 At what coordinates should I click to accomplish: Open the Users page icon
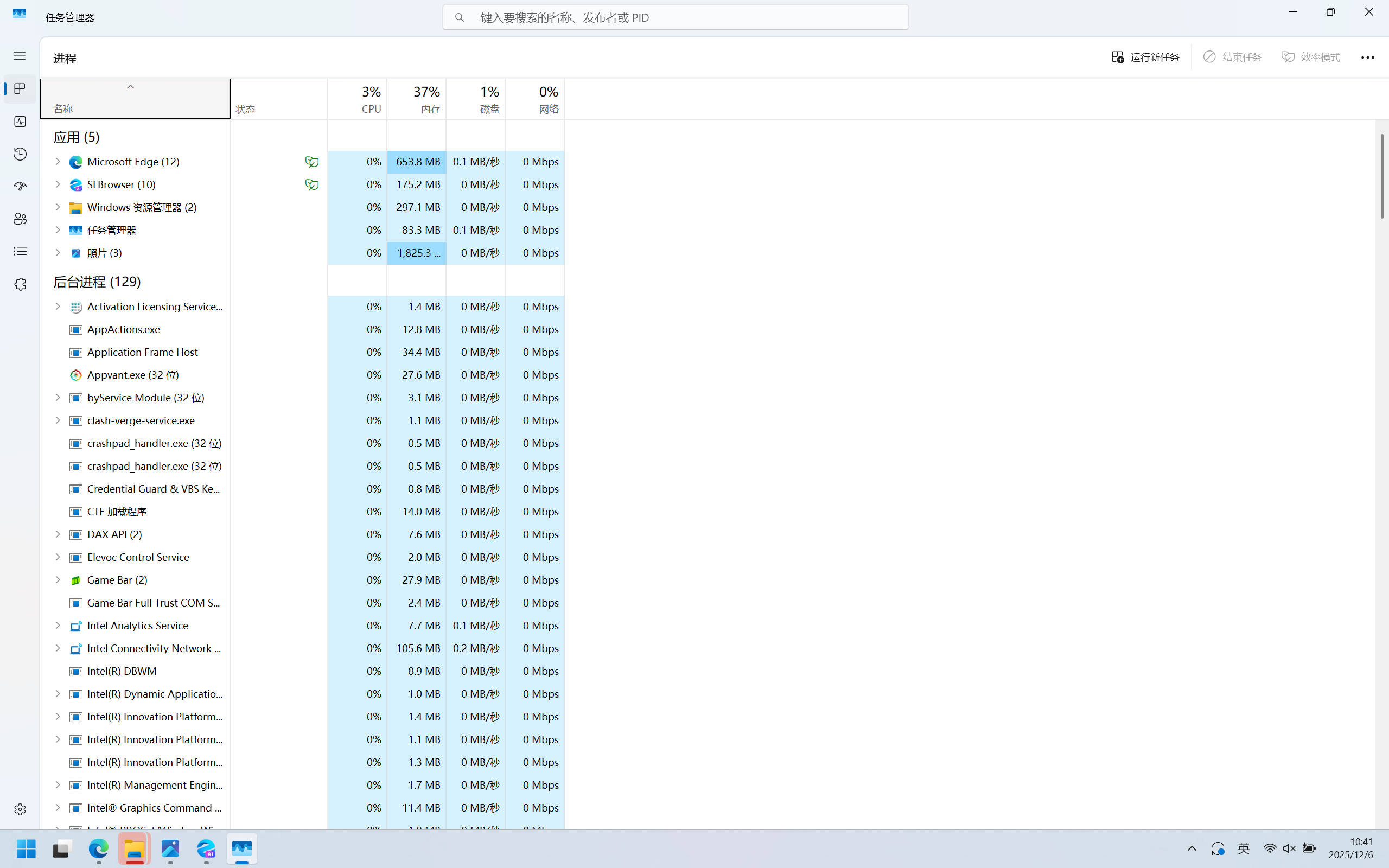click(20, 219)
